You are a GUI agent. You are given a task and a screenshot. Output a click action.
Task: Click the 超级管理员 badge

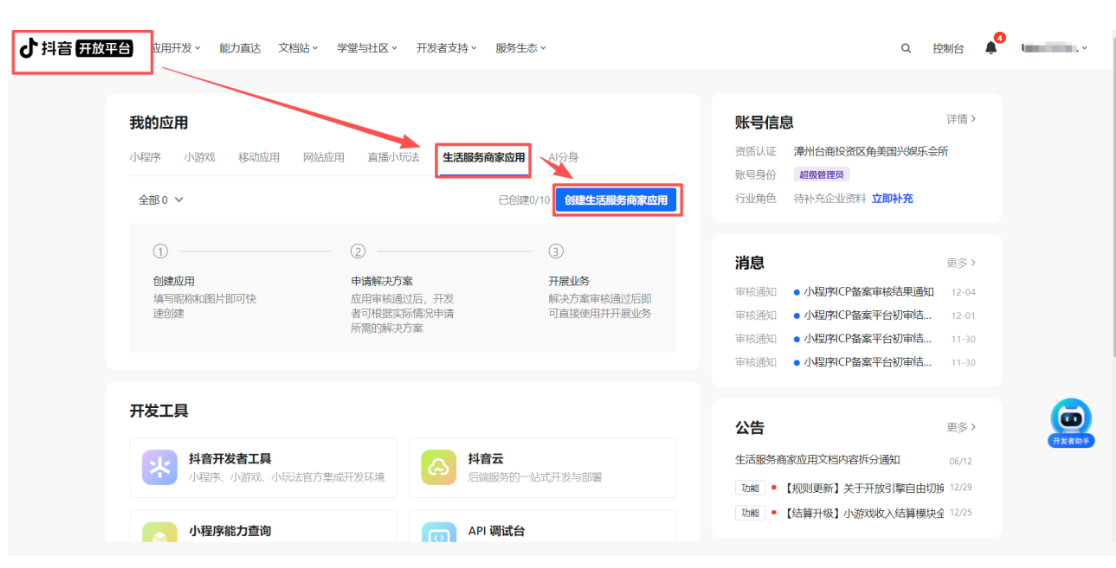tap(822, 175)
